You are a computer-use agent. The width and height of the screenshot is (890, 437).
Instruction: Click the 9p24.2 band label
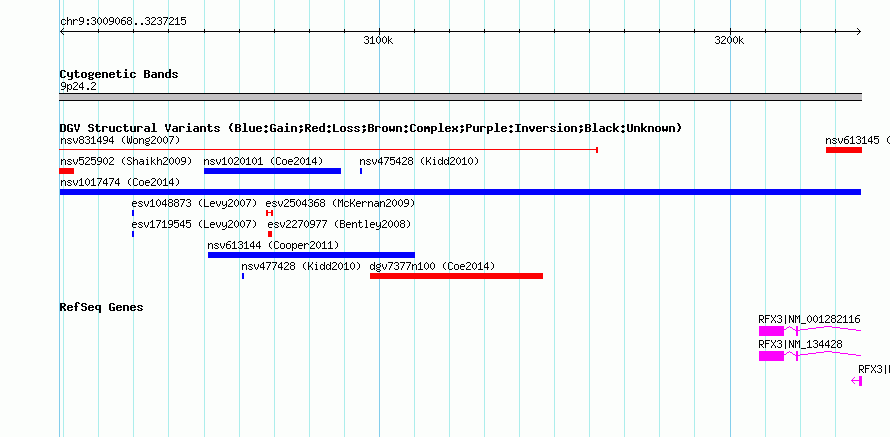click(78, 86)
